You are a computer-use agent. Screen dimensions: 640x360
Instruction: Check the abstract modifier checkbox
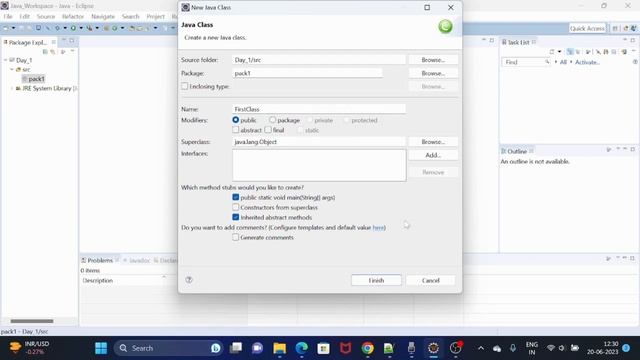pos(236,130)
